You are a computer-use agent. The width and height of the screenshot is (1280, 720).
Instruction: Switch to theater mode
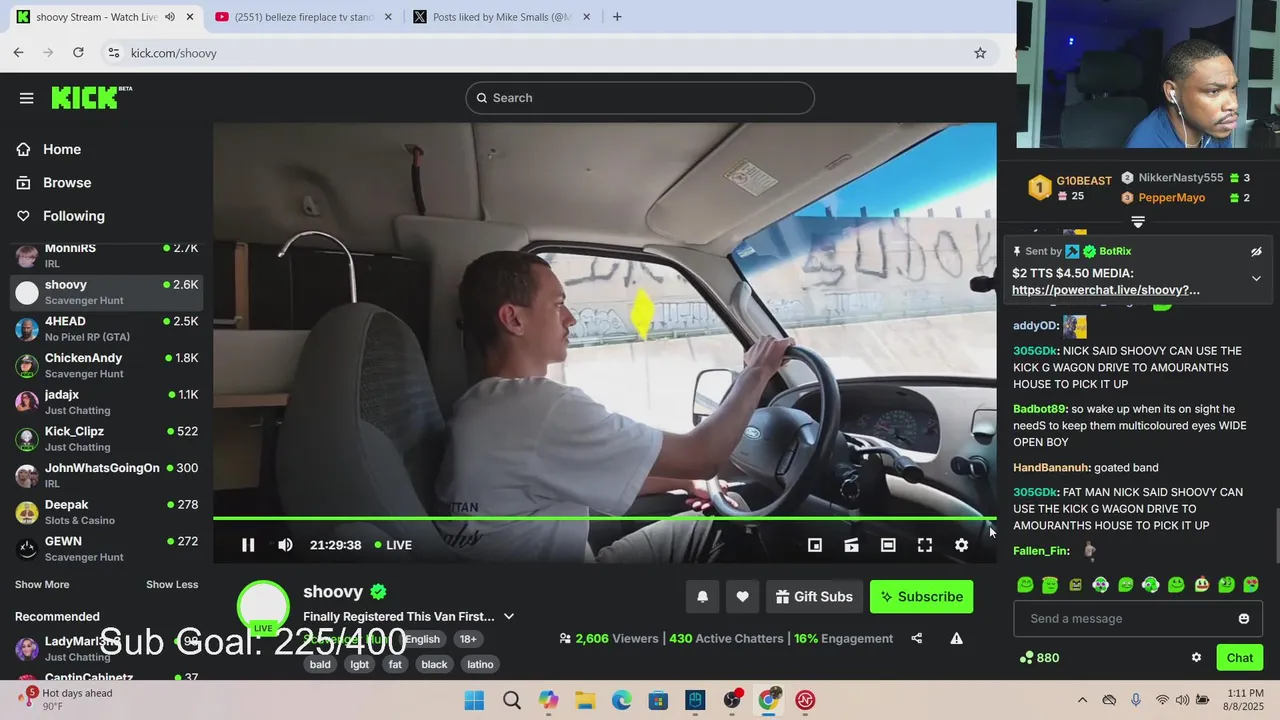(x=888, y=545)
